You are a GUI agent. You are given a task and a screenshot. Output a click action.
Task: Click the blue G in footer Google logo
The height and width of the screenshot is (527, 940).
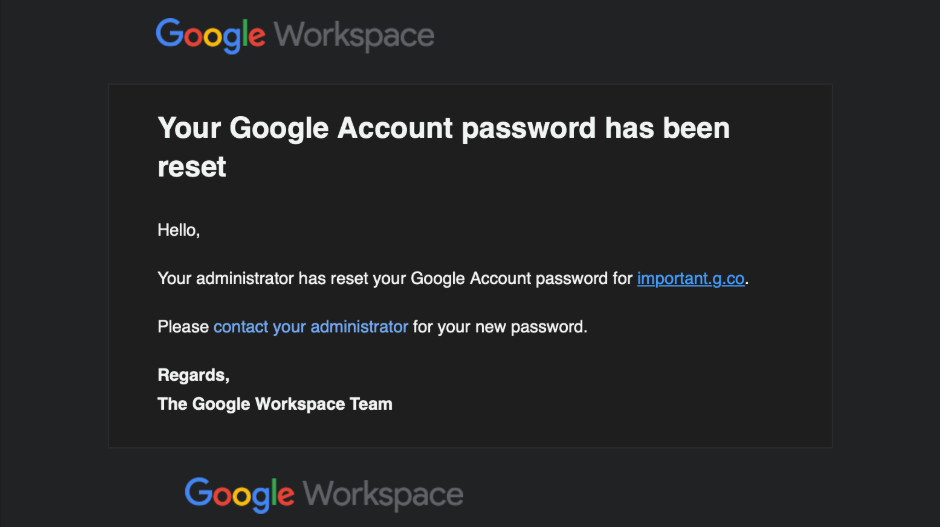click(198, 492)
